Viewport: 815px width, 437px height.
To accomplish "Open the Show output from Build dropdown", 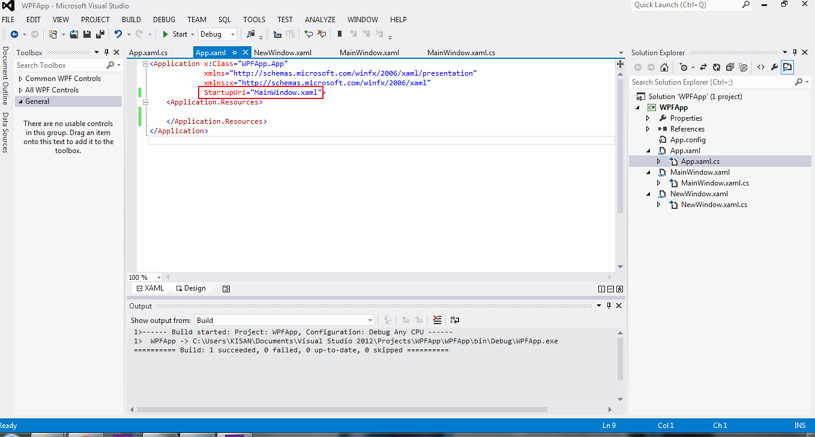I will (284, 320).
